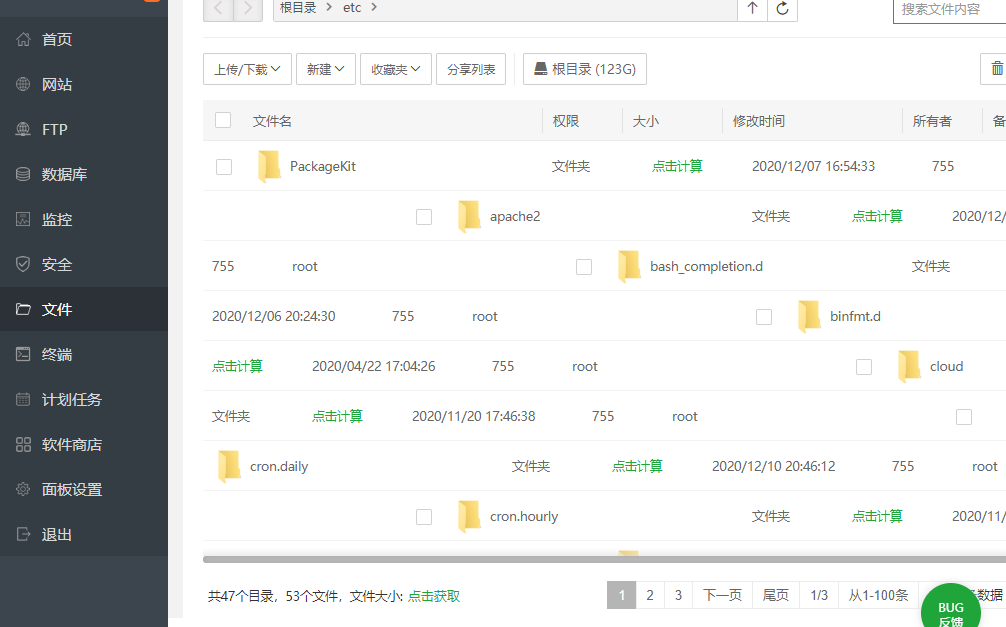Open the recycle bin trash icon
Viewport: 1006px width, 627px height.
996,69
